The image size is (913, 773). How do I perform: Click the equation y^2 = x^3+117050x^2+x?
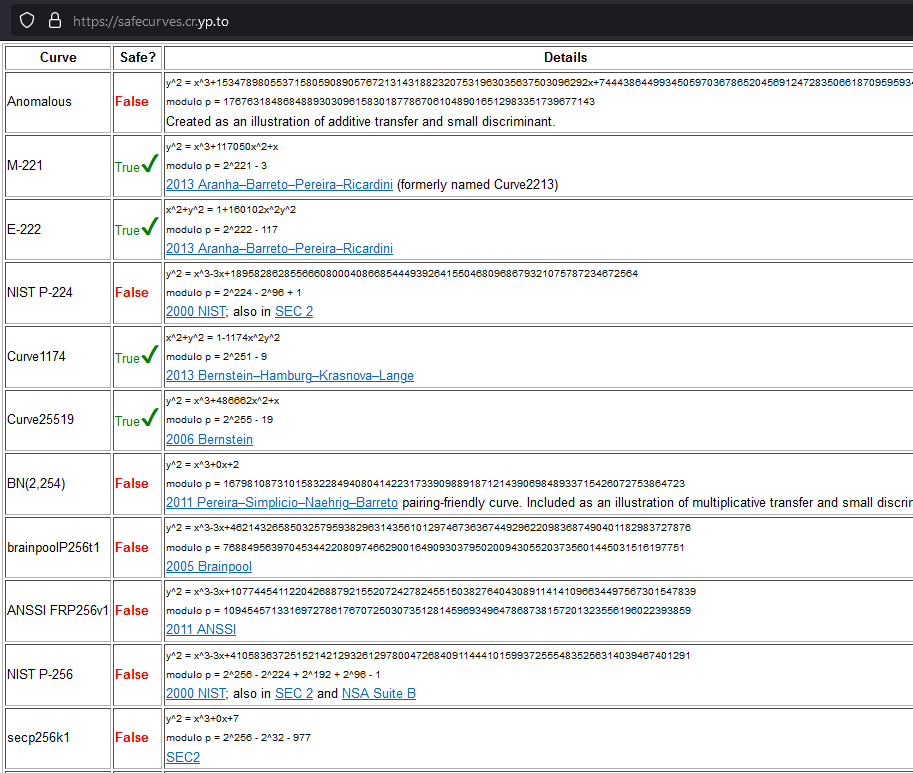coord(222,147)
